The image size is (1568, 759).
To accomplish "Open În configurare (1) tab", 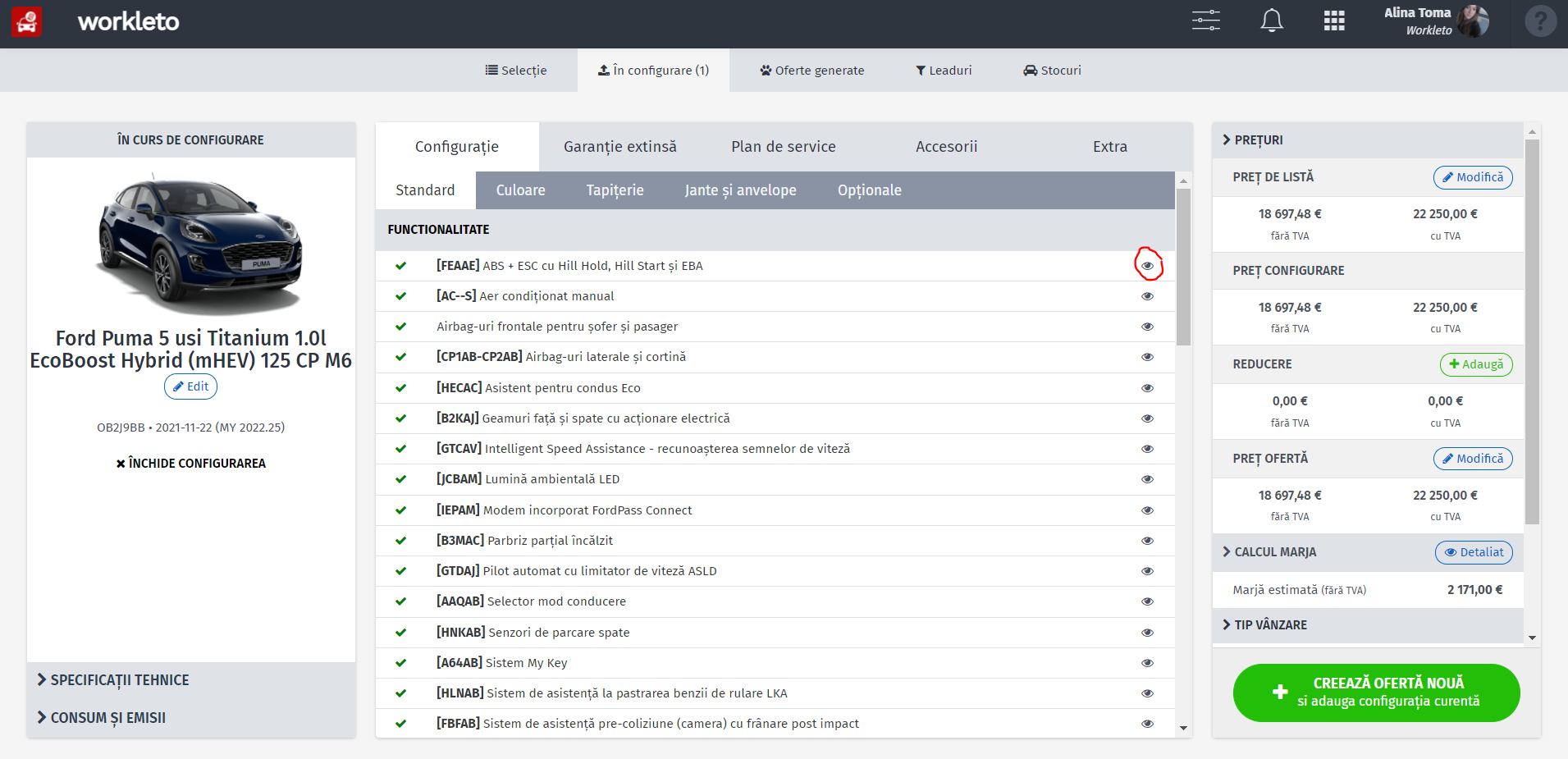I will pos(653,71).
